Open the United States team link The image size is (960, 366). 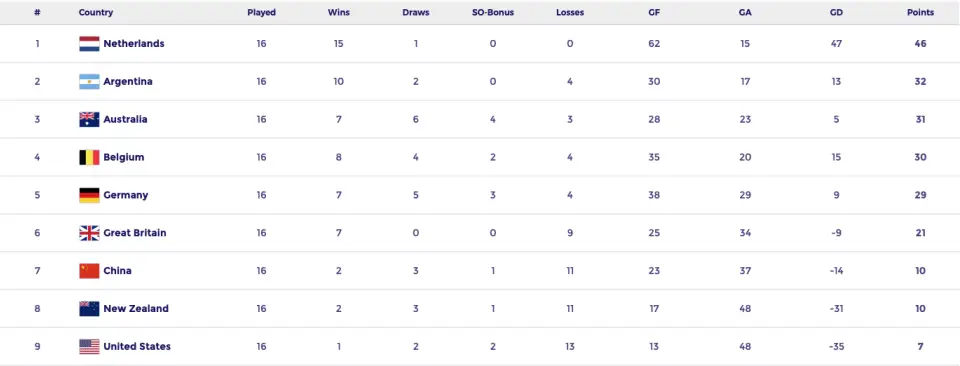tap(137, 346)
